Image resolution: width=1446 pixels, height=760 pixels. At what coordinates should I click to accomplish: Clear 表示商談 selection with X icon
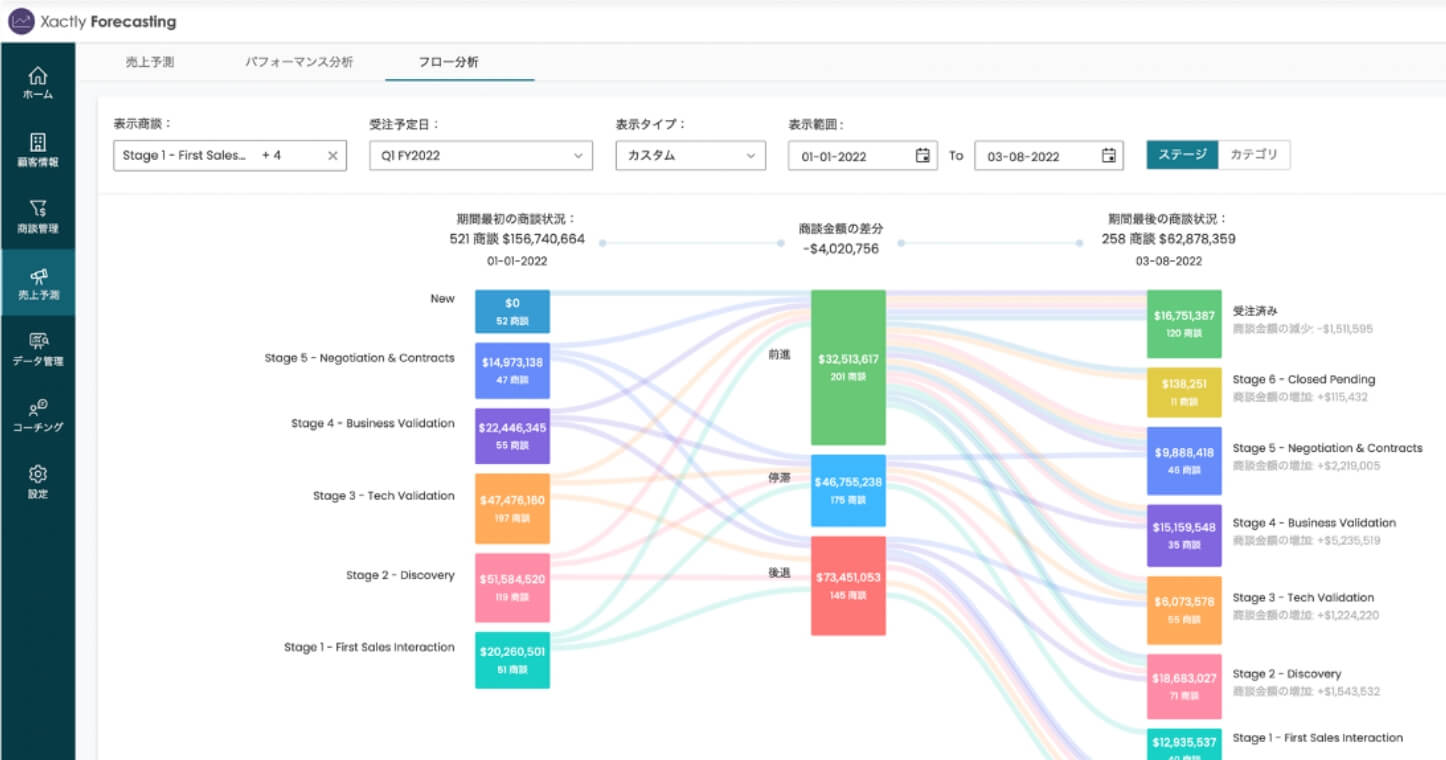click(x=333, y=156)
